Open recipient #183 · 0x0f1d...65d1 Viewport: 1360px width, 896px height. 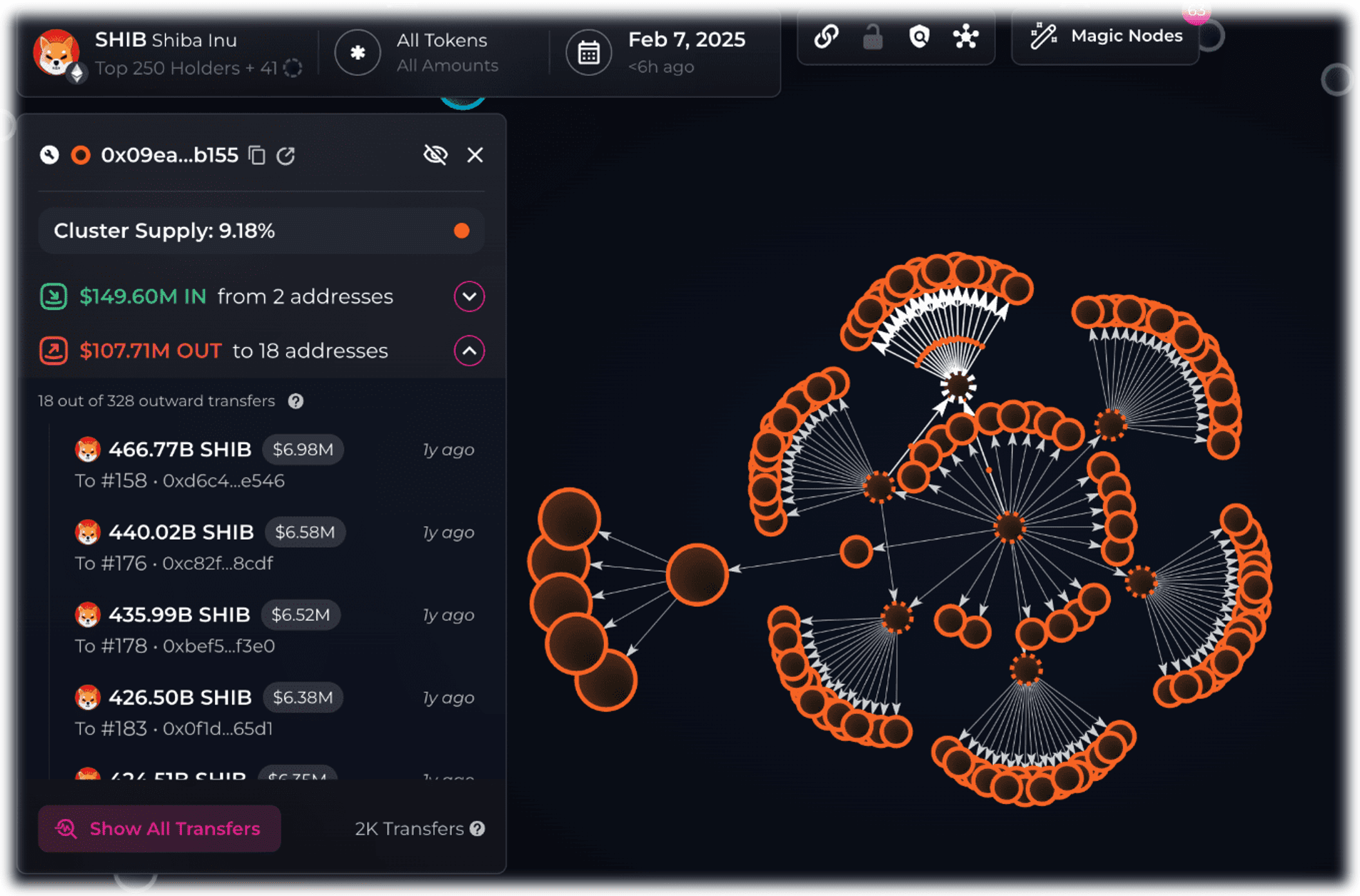pyautogui.click(x=174, y=729)
